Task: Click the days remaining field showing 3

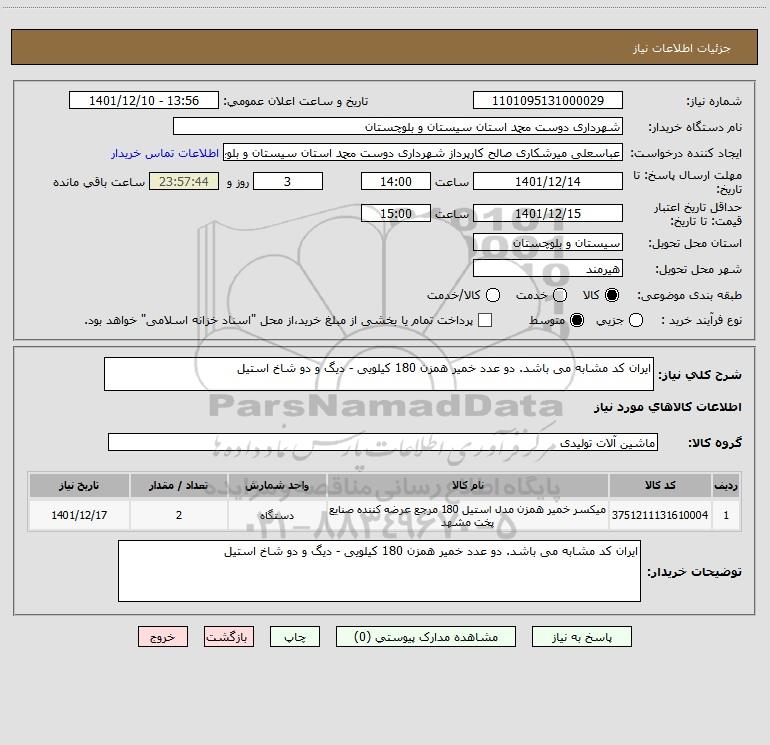Action: 288,181
